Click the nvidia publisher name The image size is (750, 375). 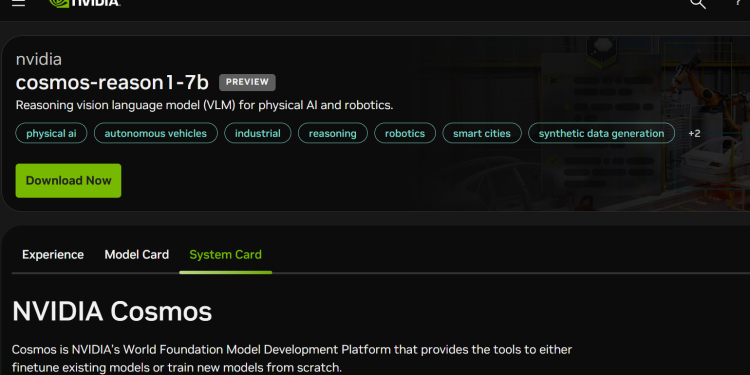[39, 59]
